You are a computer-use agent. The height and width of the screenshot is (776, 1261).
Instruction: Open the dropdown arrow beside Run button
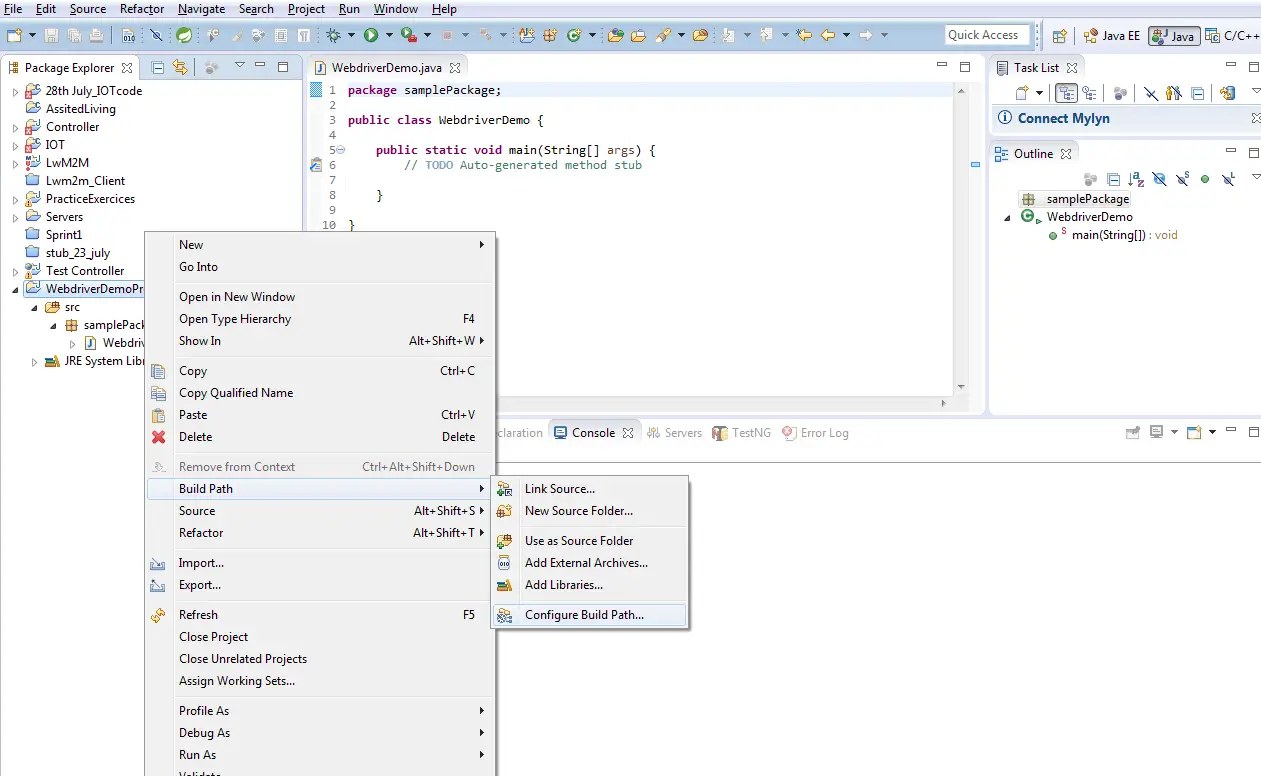pyautogui.click(x=388, y=36)
